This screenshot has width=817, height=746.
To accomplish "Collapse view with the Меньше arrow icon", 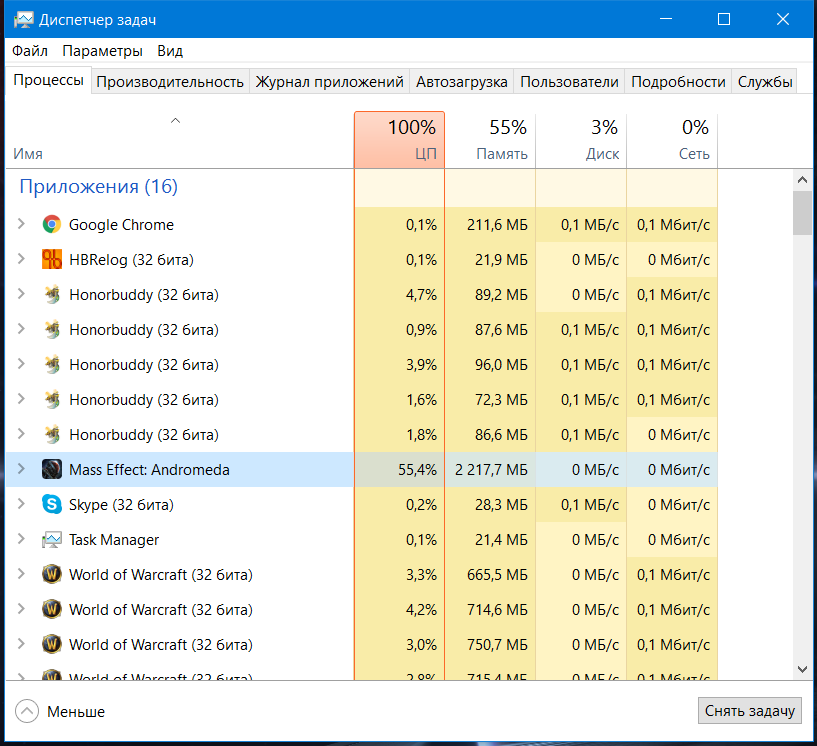I will tap(27, 711).
